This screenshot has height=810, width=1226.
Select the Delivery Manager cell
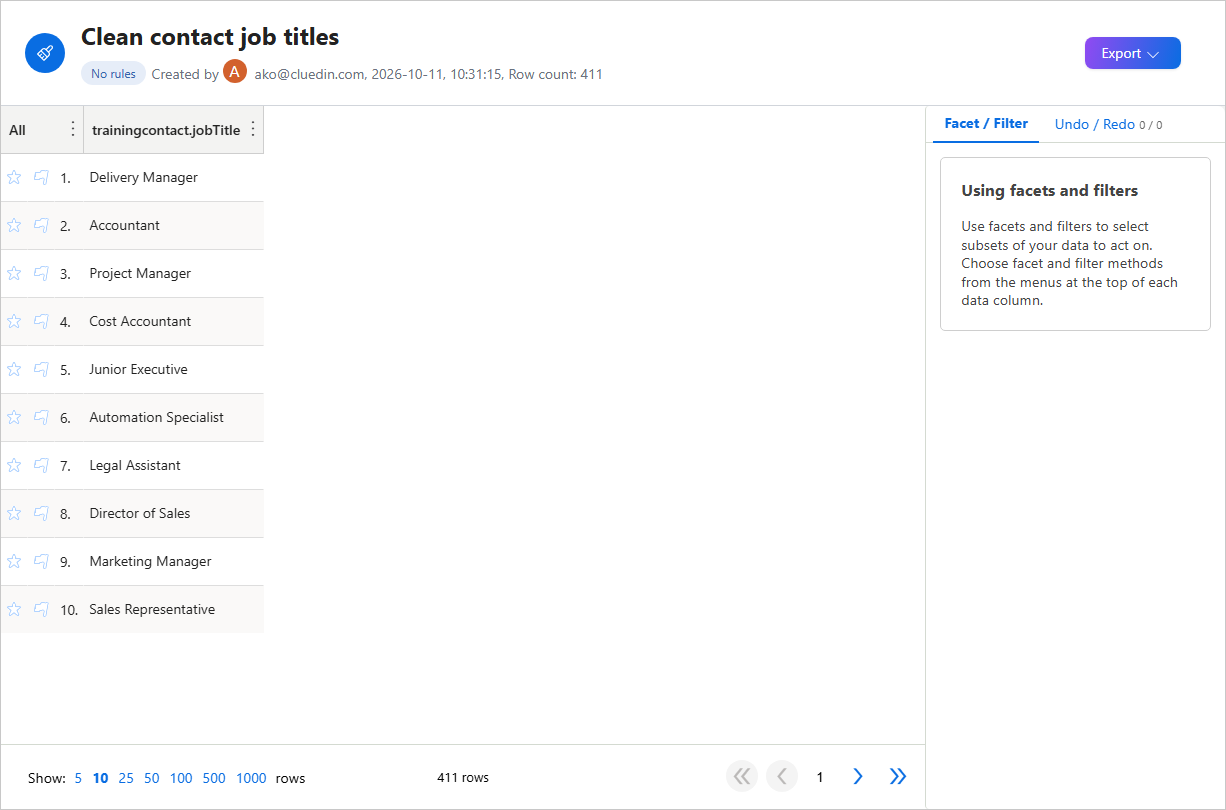(x=173, y=177)
